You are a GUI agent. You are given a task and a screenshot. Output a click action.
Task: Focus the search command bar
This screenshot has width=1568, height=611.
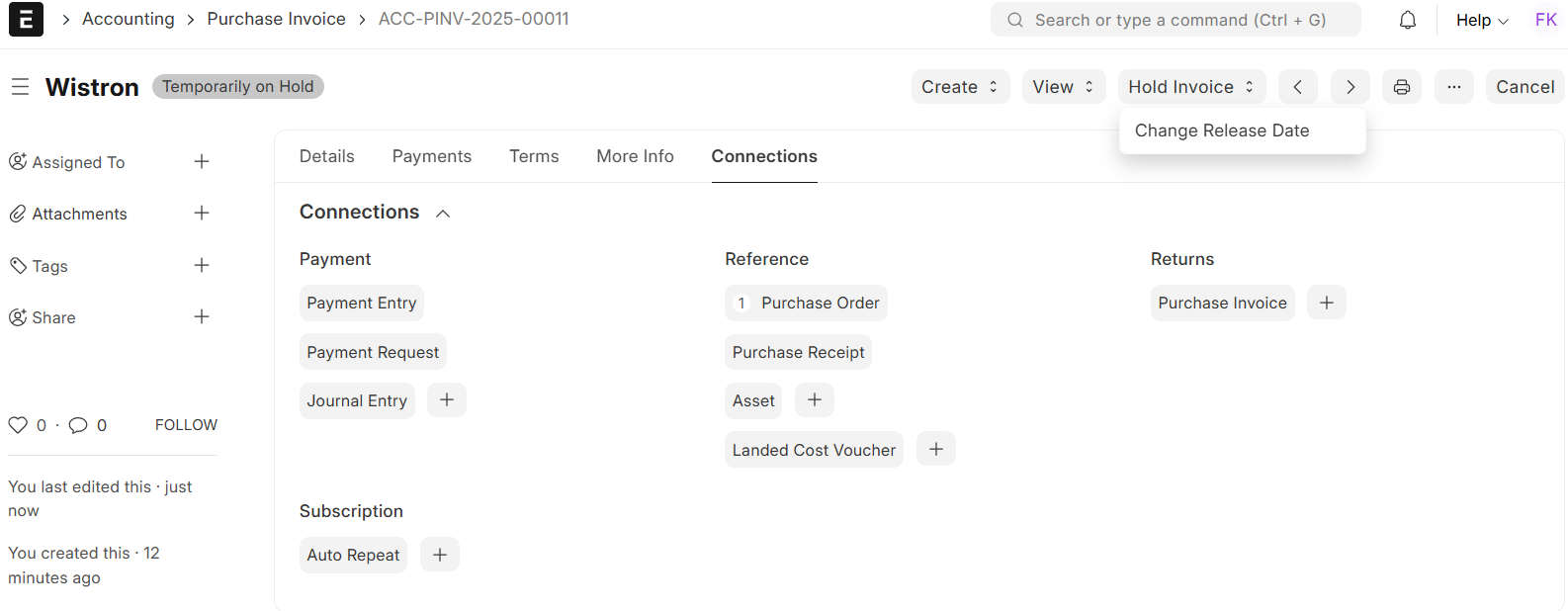(1176, 20)
